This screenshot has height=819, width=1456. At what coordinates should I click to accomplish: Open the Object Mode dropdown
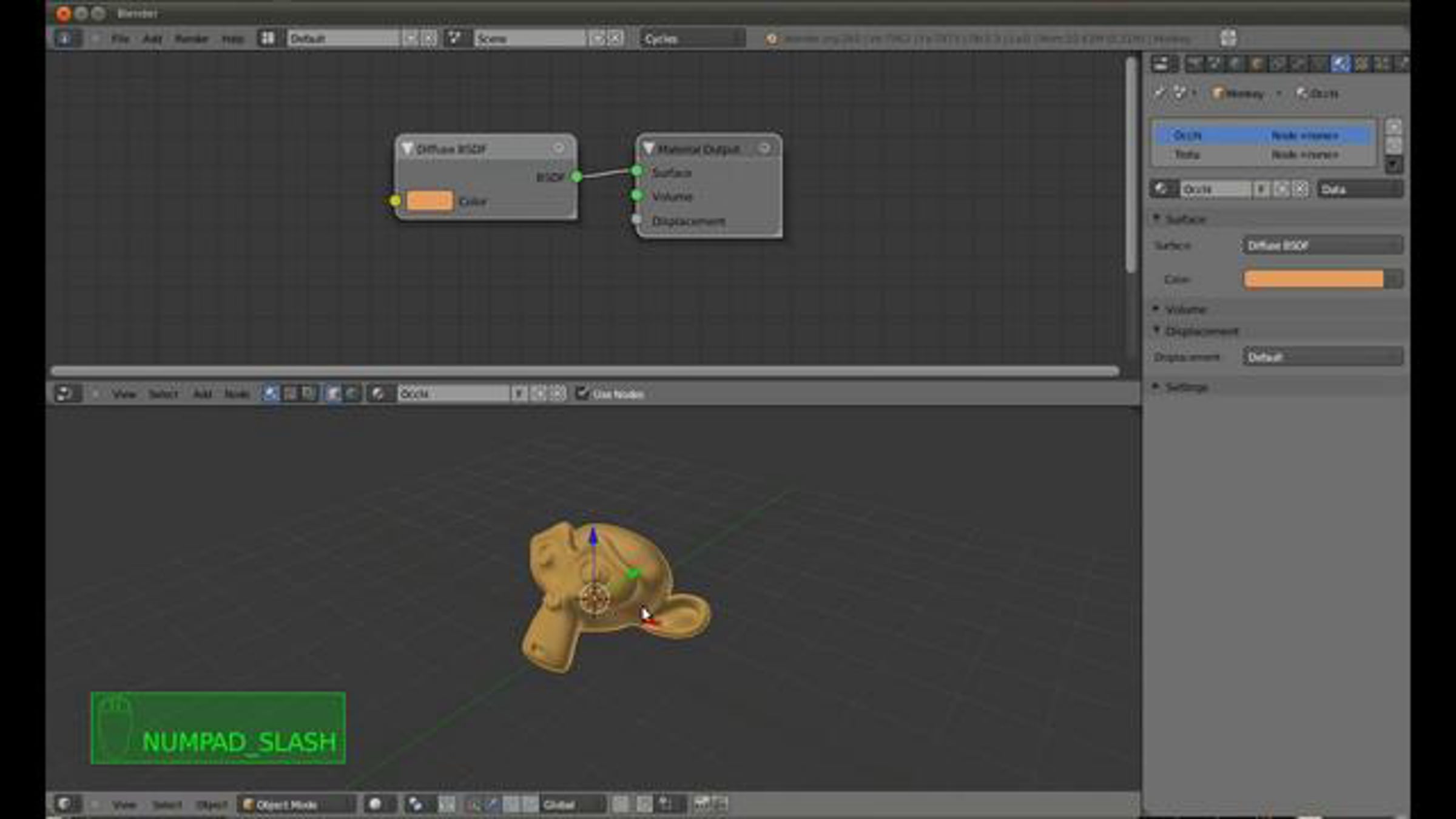coord(296,804)
